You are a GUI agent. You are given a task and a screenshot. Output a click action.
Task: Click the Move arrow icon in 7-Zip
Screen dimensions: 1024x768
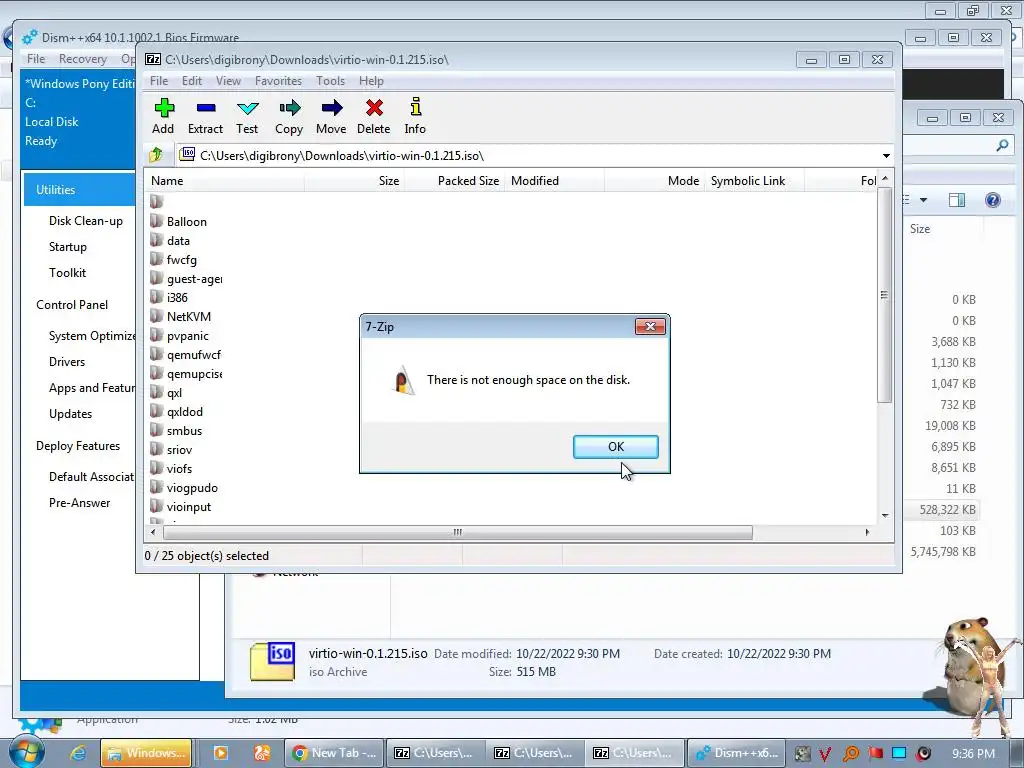(332, 107)
